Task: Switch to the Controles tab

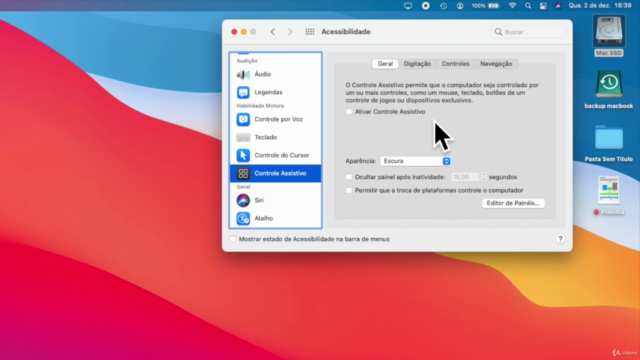Action: point(456,64)
